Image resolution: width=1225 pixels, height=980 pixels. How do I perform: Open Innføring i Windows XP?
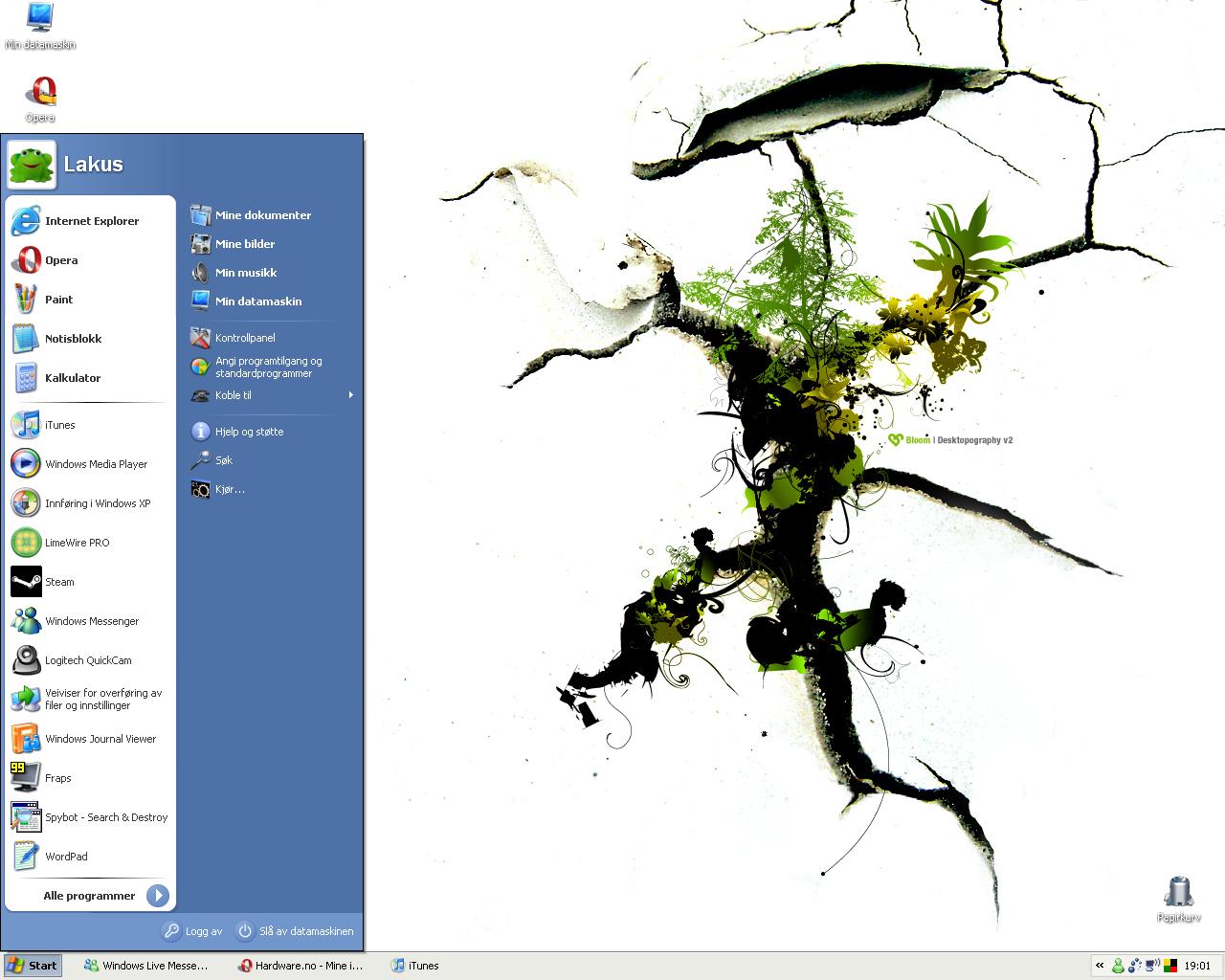click(90, 503)
